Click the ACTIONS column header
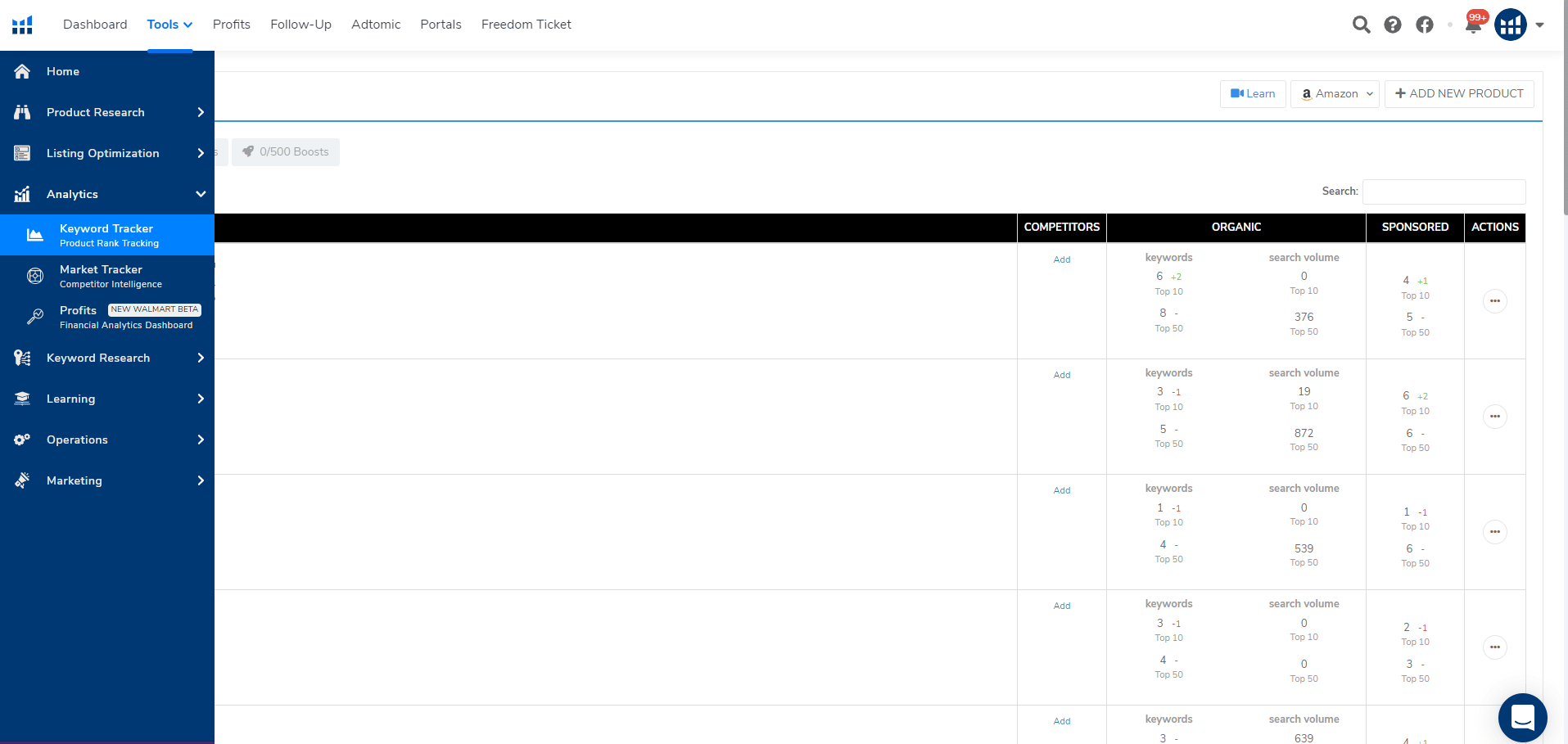 click(1495, 228)
